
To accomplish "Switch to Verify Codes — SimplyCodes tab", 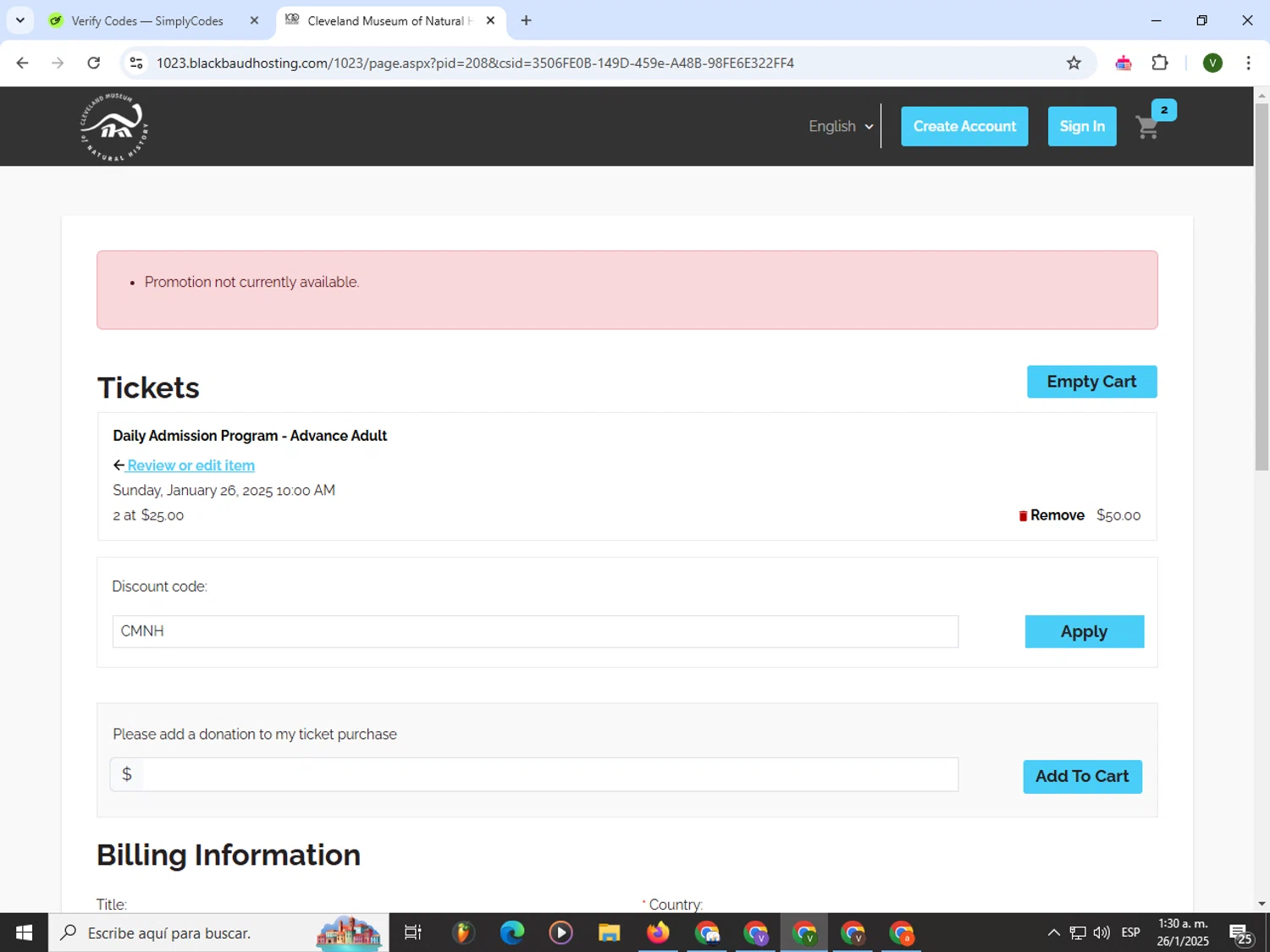I will tap(147, 20).
